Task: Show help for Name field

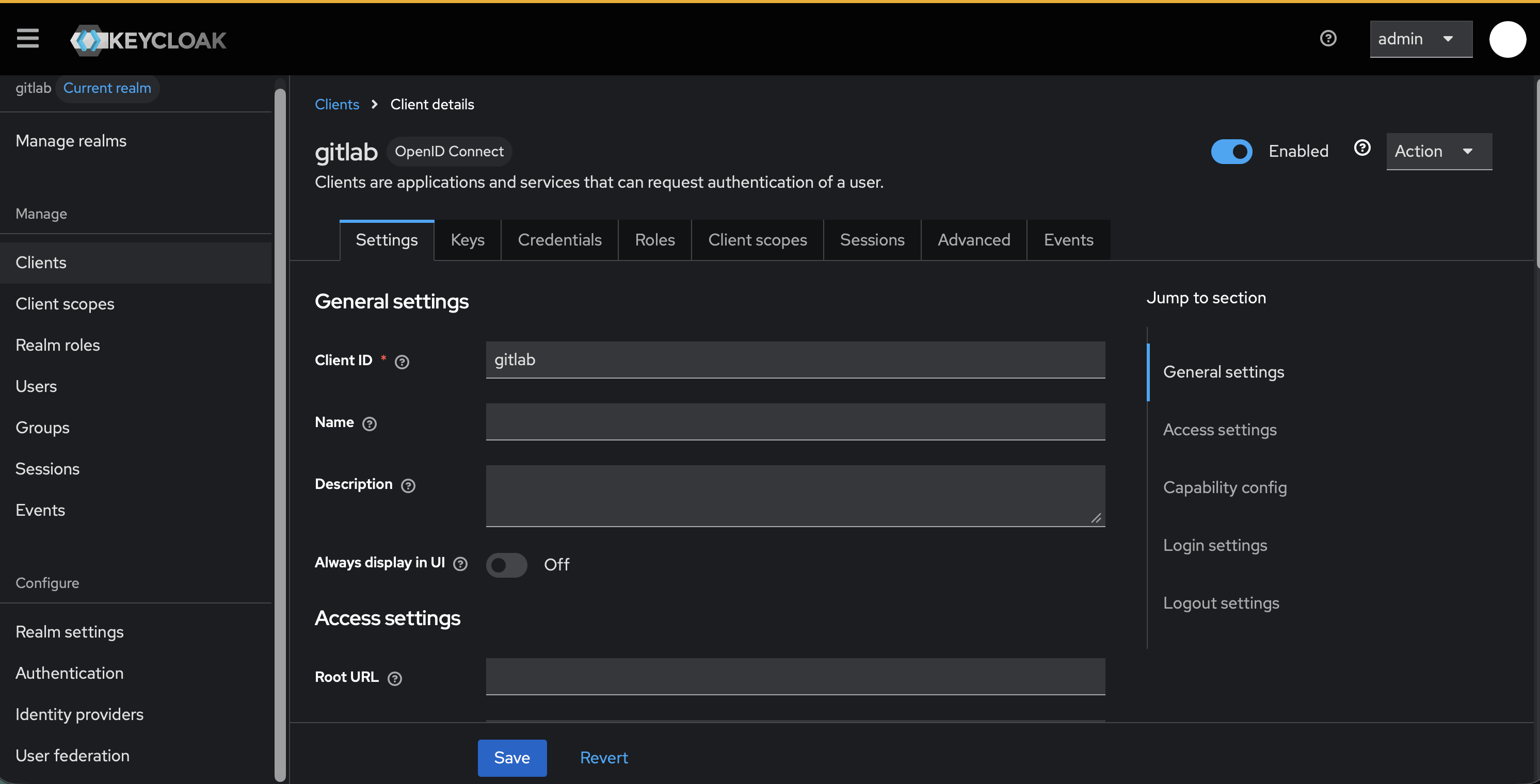Action: (370, 423)
